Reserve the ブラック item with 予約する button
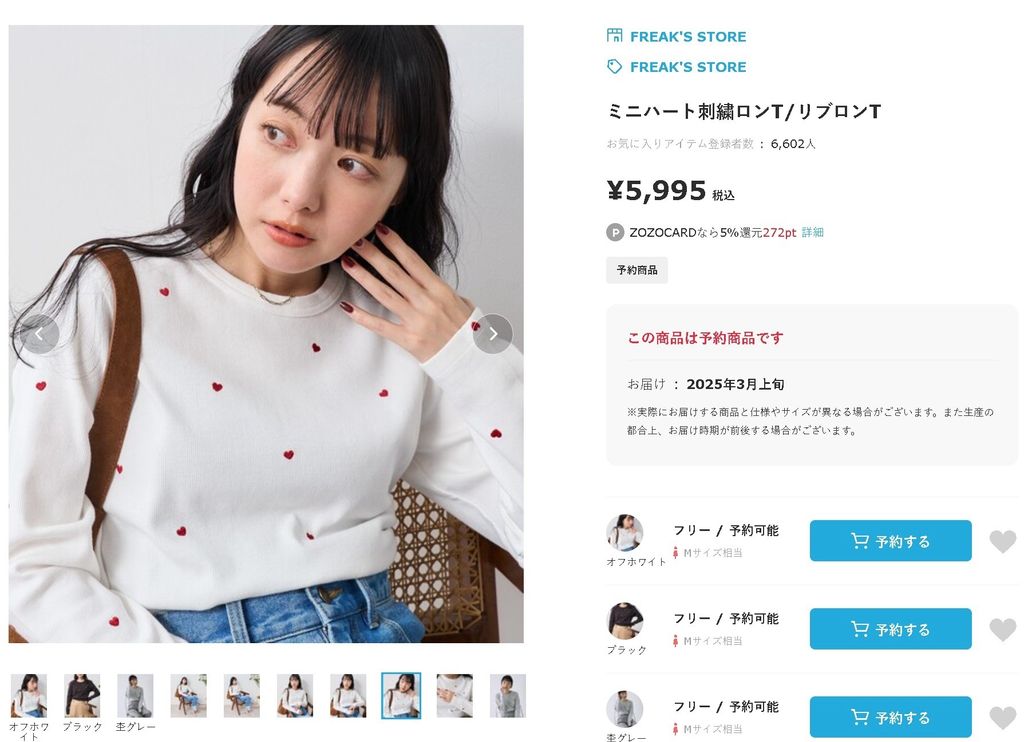The height and width of the screenshot is (742, 1024). pyautogui.click(x=890, y=629)
